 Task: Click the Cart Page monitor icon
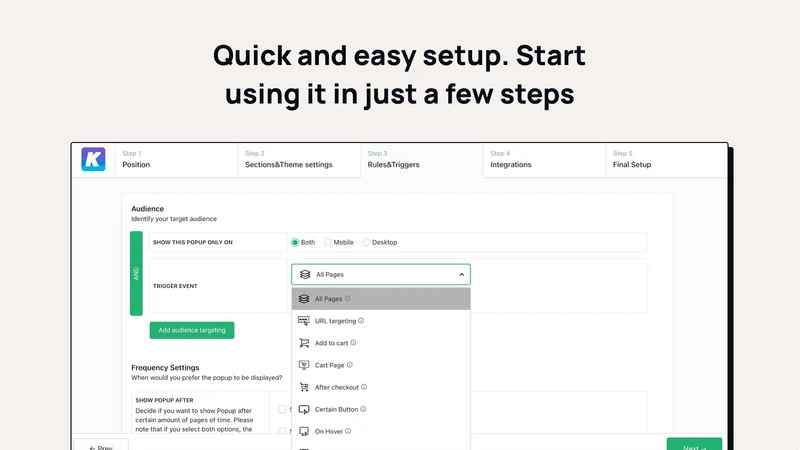[x=304, y=365]
